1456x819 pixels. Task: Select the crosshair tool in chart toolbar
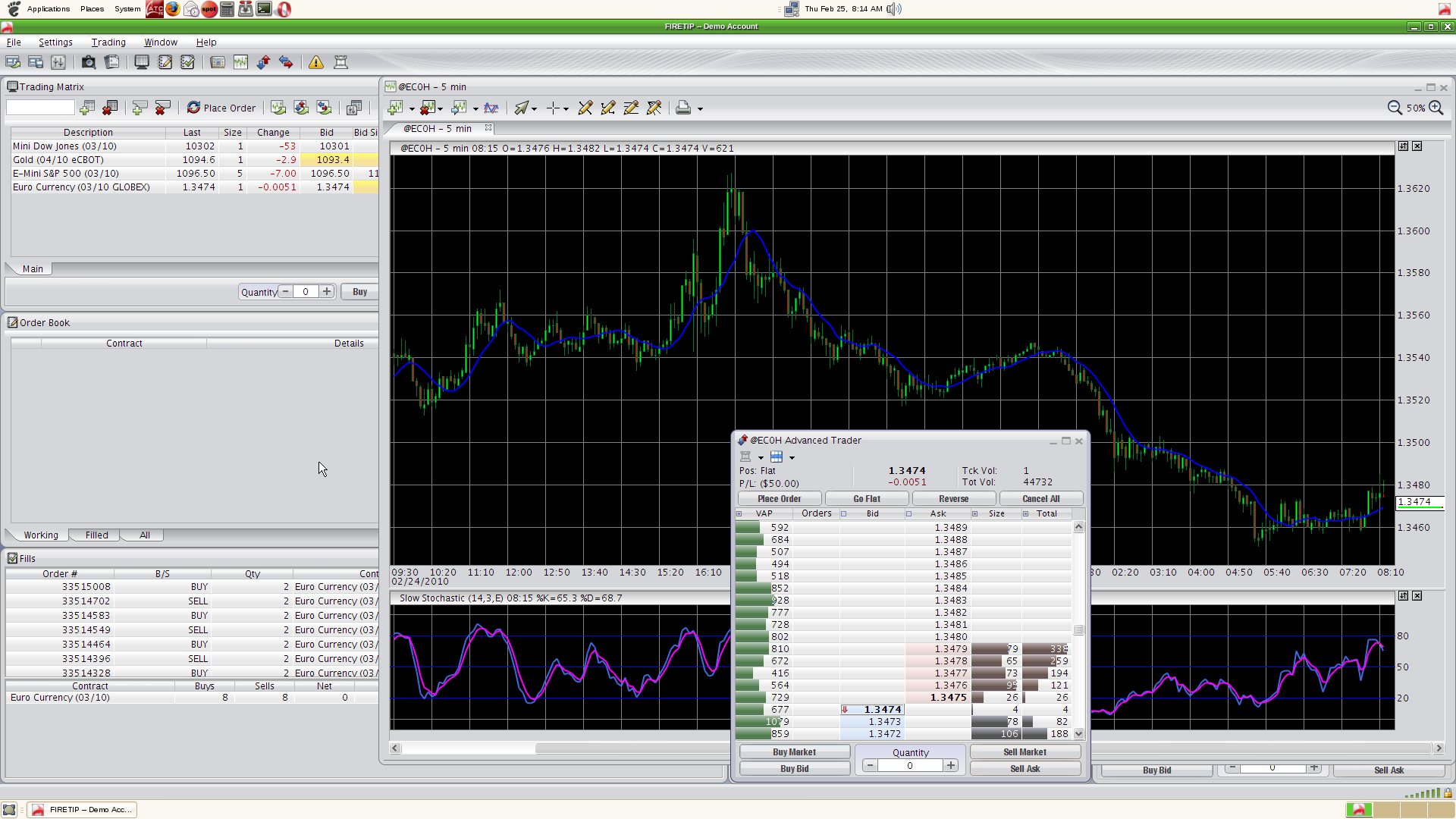[553, 108]
